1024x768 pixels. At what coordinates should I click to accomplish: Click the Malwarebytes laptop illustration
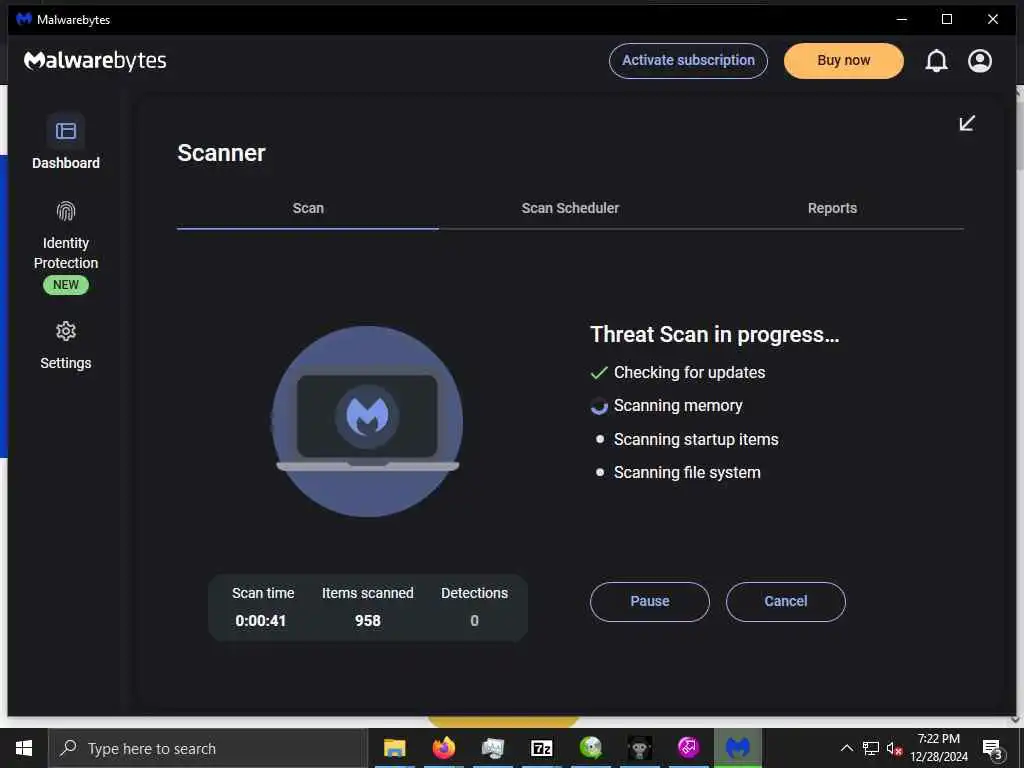367,421
